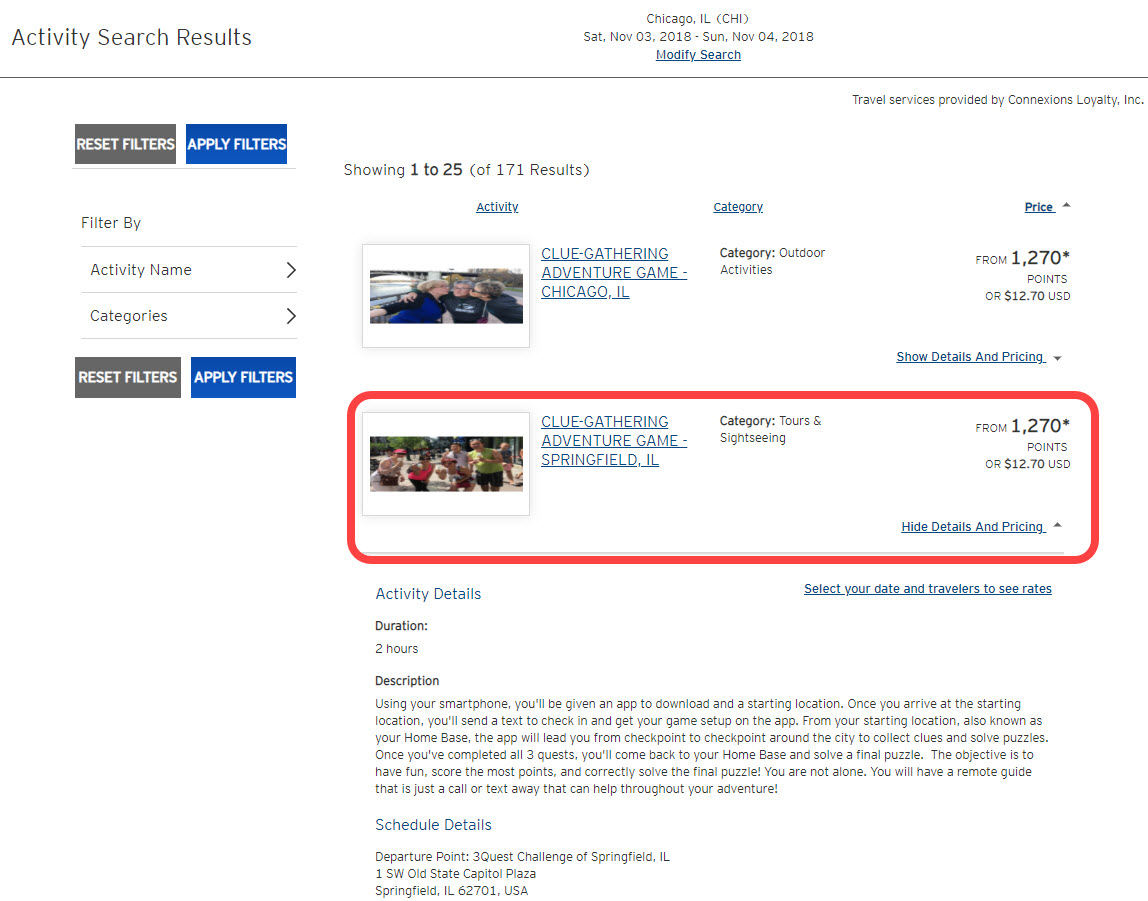Click the bottom RESET FILTERS button
Image resolution: width=1148 pixels, height=901 pixels.
pos(127,378)
